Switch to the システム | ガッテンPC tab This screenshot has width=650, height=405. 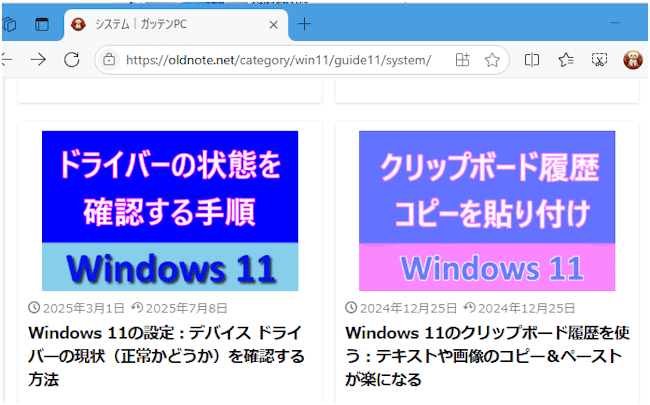(176, 24)
